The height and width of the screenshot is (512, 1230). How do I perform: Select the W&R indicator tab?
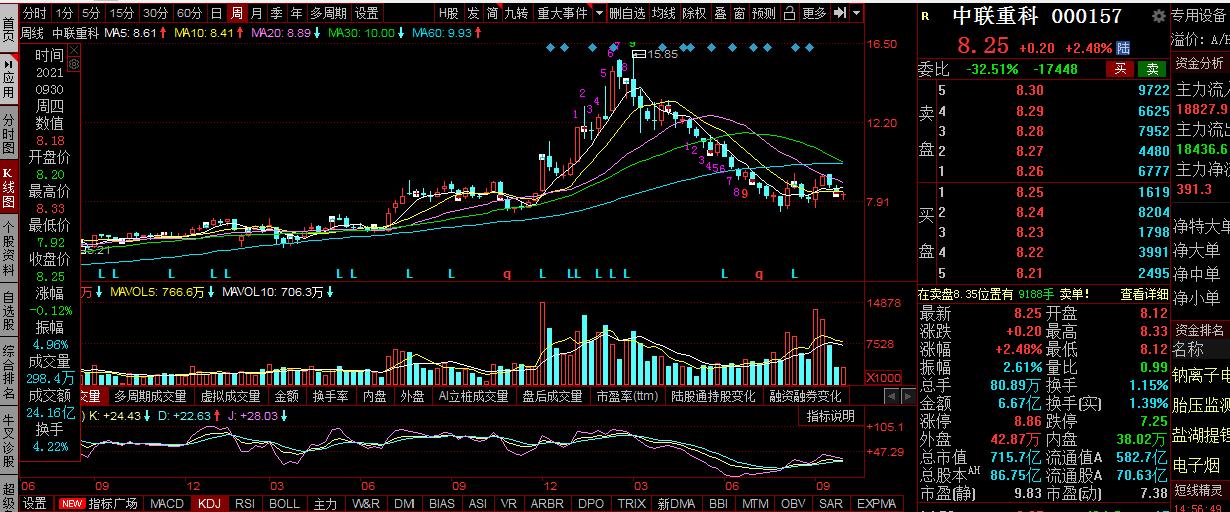(x=366, y=503)
